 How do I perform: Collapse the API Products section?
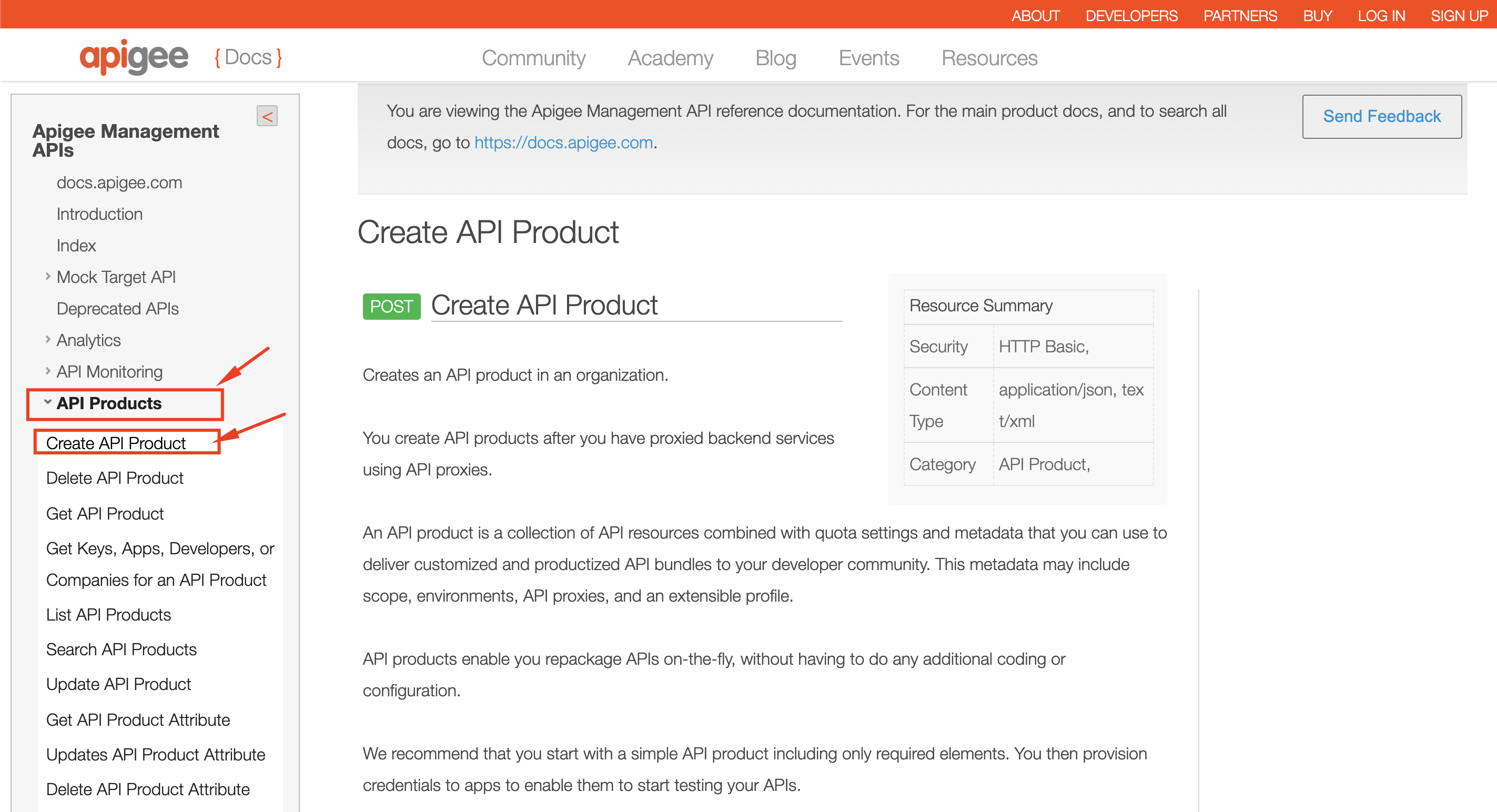[48, 402]
